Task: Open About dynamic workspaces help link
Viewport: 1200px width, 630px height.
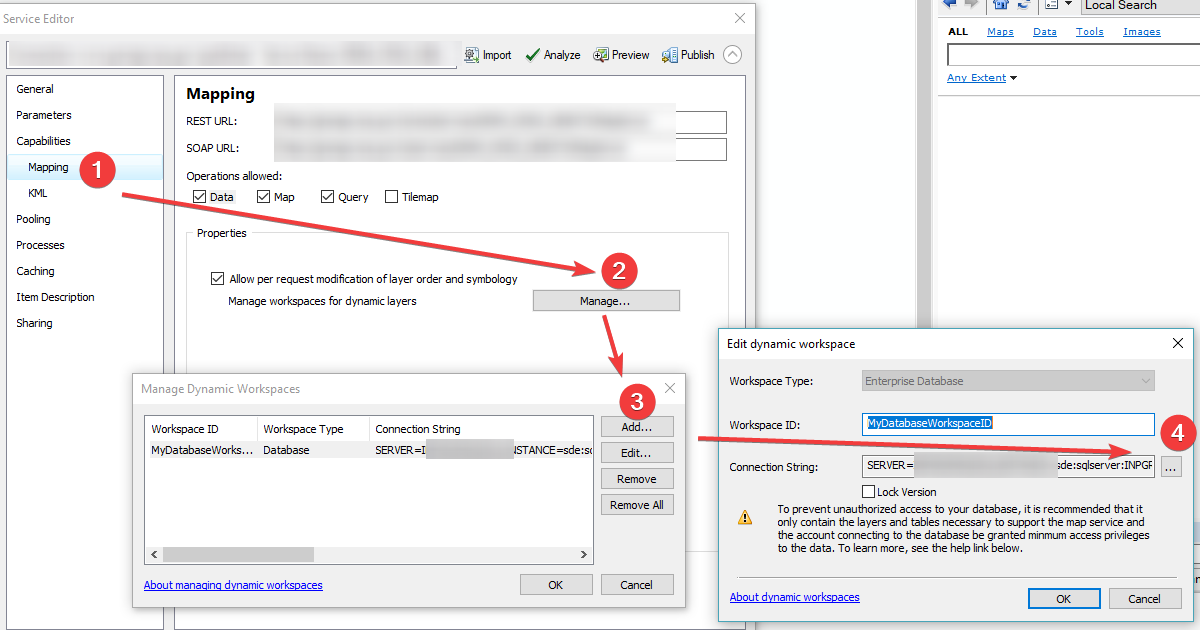Action: click(x=794, y=597)
